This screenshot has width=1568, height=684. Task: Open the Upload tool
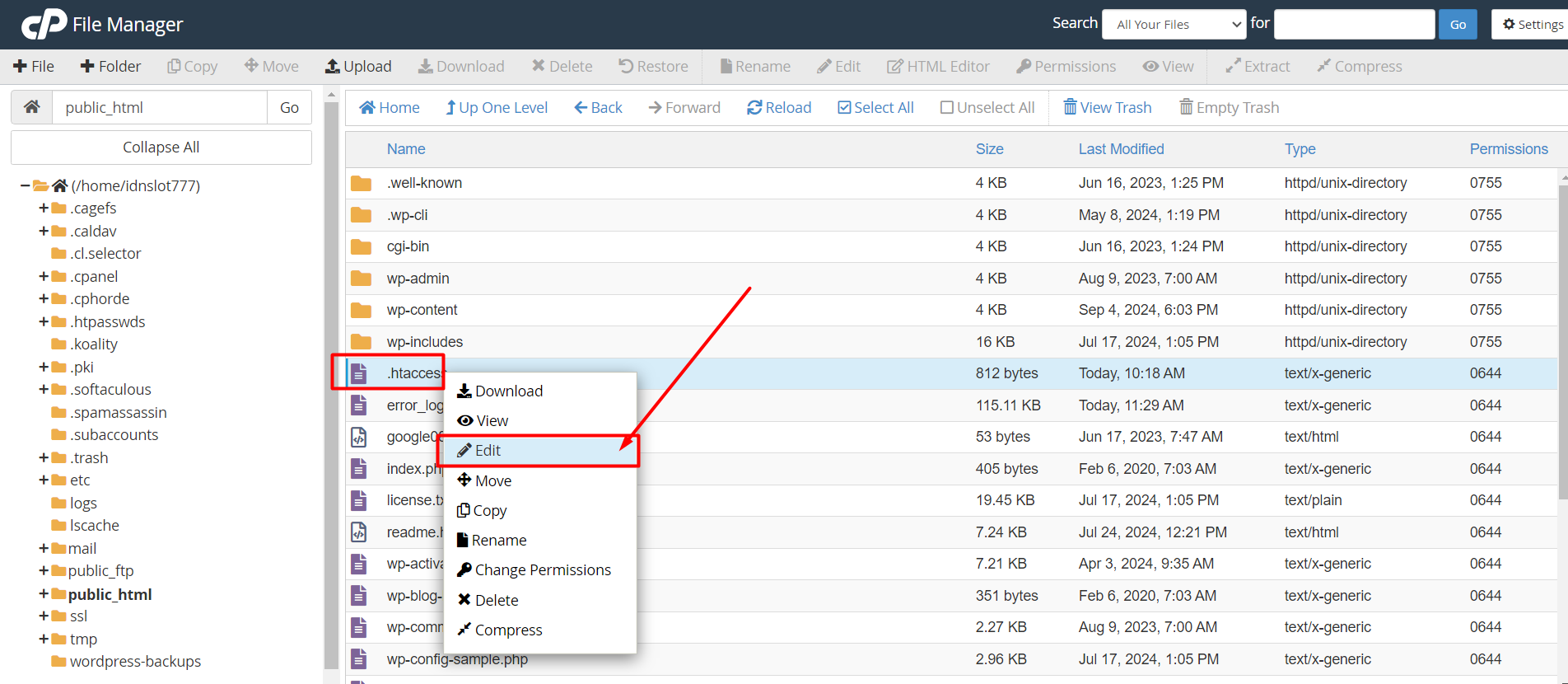point(358,66)
